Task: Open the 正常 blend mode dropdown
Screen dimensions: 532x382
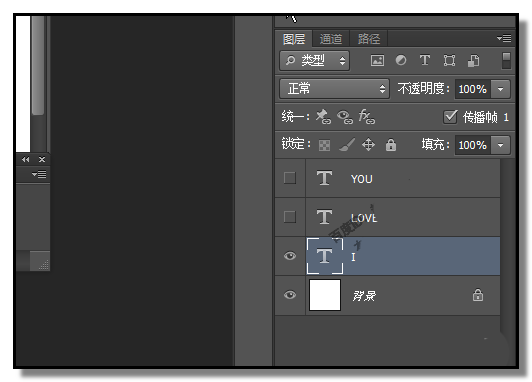Action: 334,89
